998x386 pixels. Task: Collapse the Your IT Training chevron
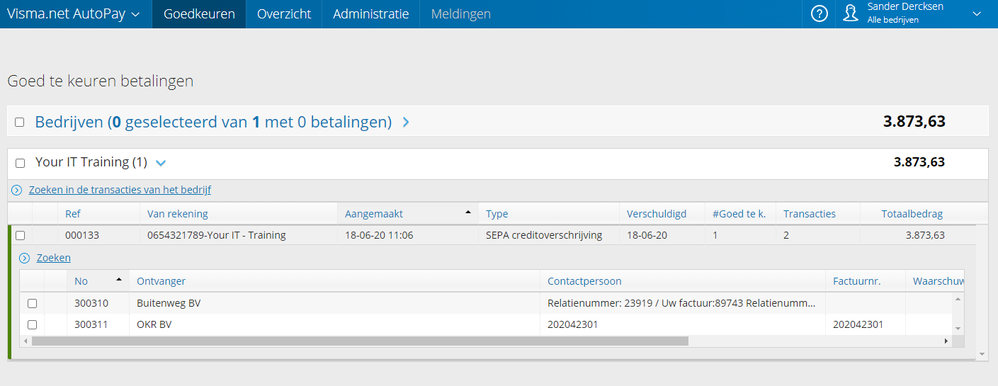pos(161,163)
